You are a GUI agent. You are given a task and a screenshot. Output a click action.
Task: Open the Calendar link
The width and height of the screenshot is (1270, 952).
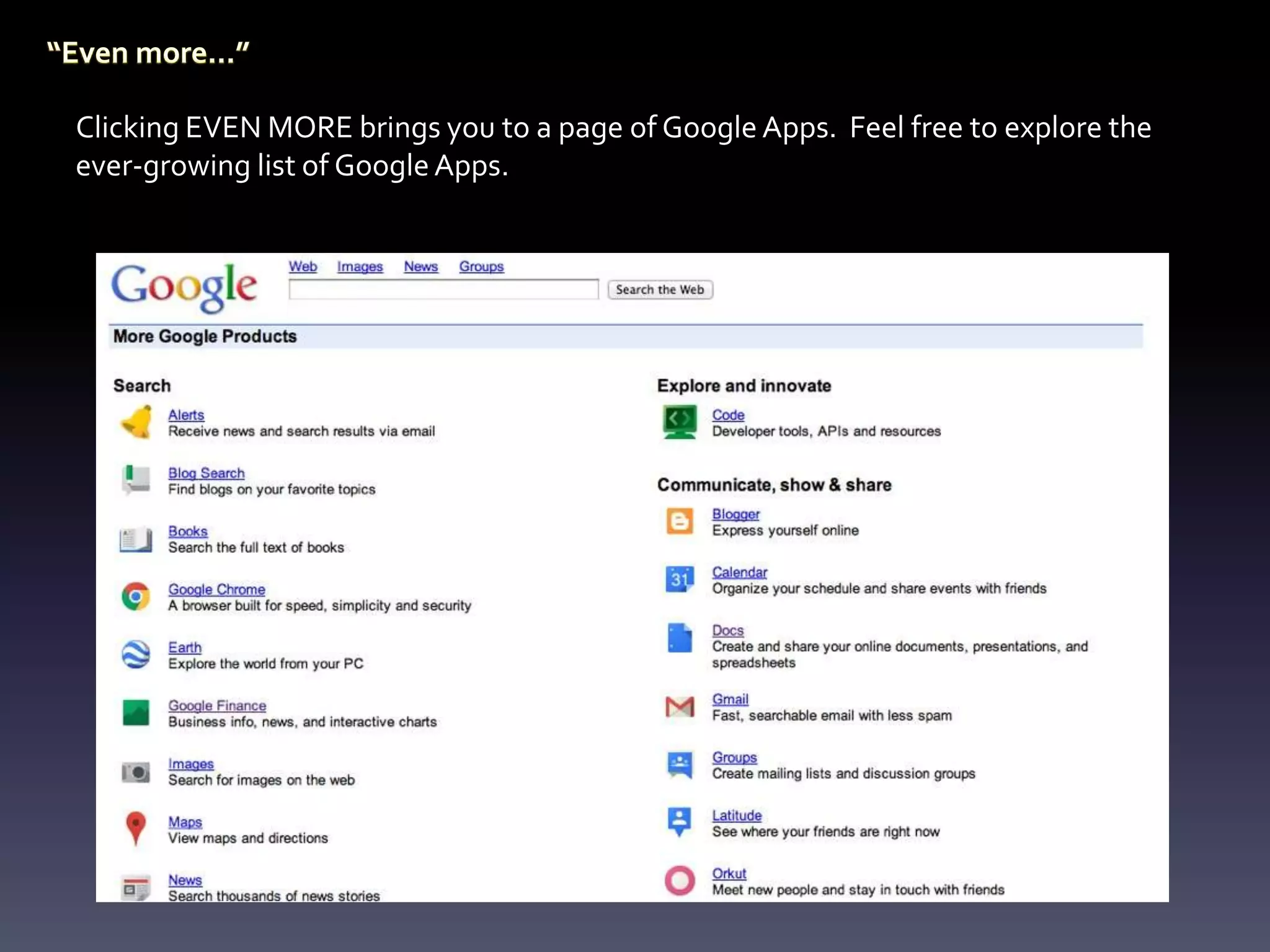coord(739,572)
